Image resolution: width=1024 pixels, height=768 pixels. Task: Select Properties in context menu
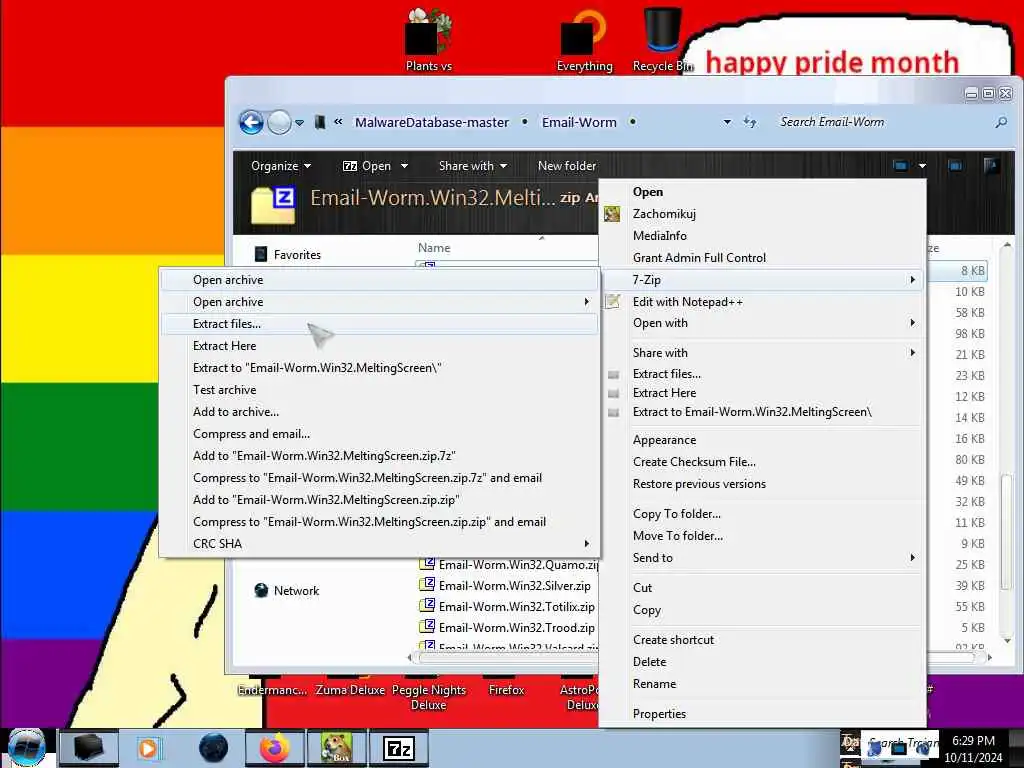(762, 714)
